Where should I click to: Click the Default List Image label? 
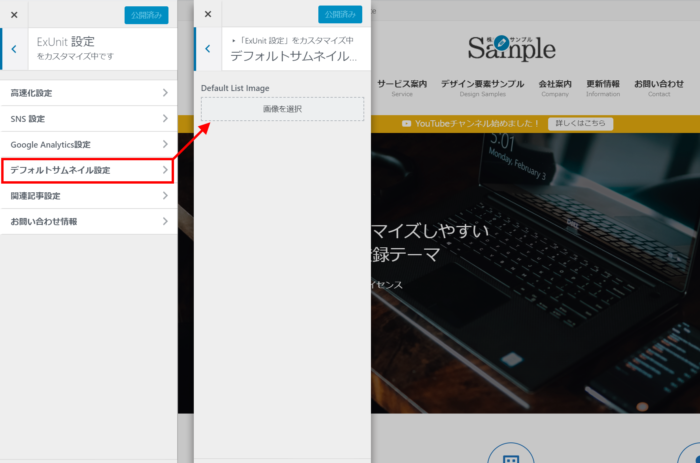coord(235,88)
